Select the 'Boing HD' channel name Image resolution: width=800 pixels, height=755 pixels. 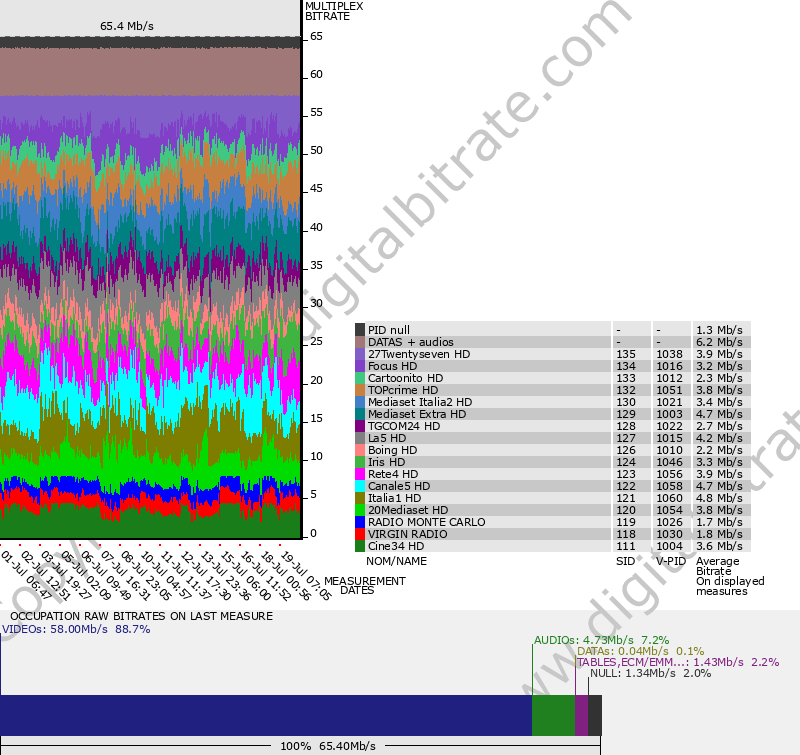392,450
